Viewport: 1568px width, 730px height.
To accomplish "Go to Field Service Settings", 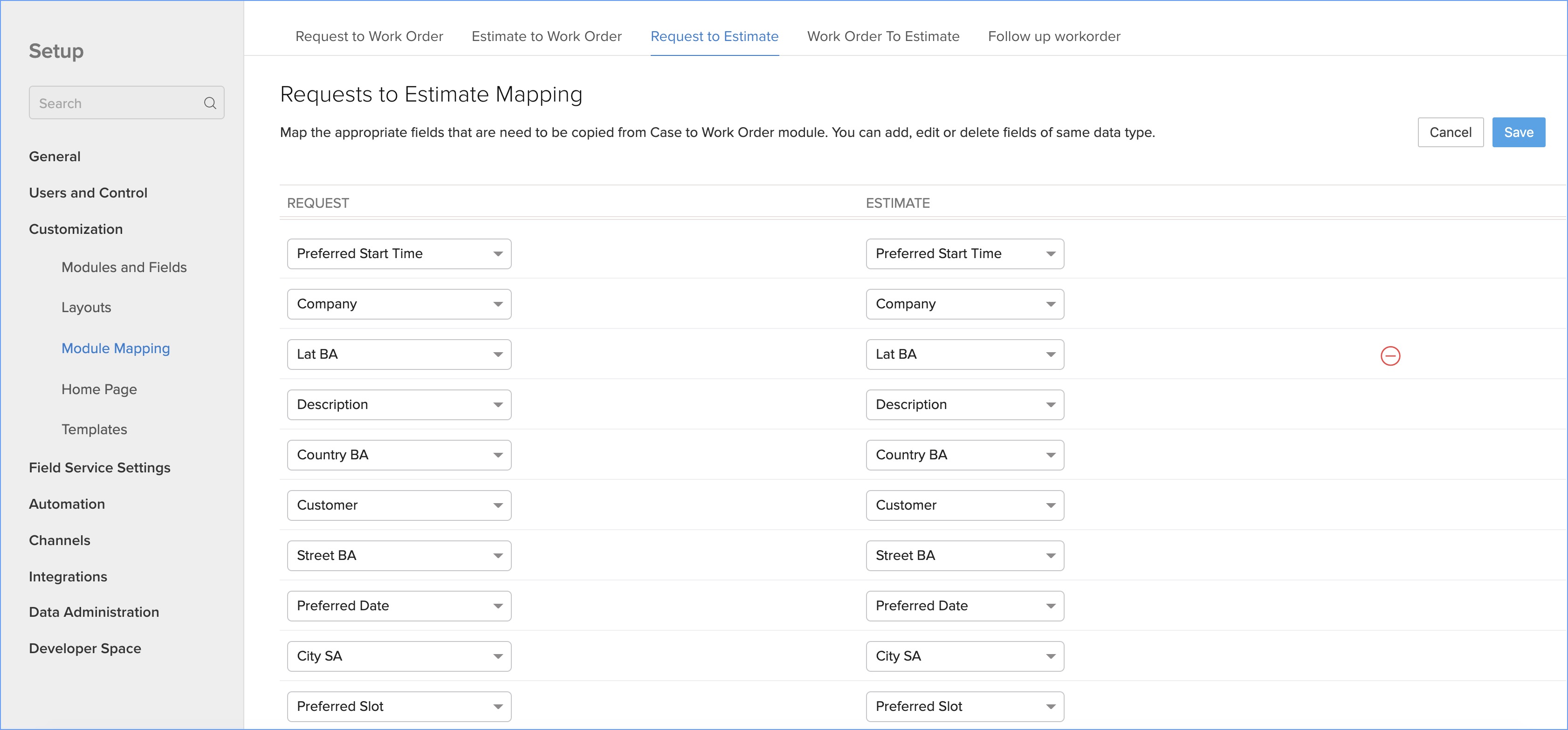I will [x=100, y=468].
